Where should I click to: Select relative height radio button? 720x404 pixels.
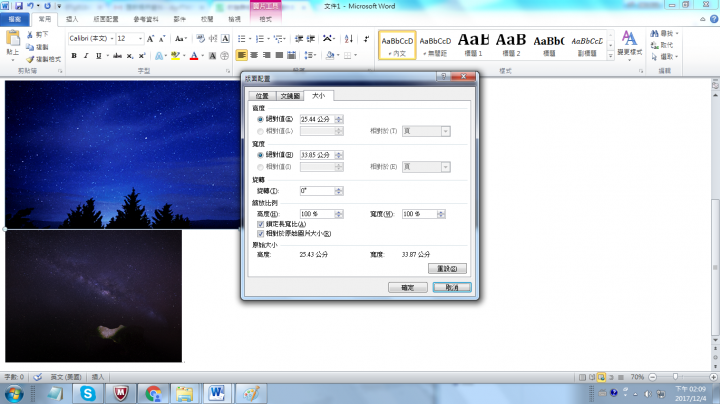[260, 131]
